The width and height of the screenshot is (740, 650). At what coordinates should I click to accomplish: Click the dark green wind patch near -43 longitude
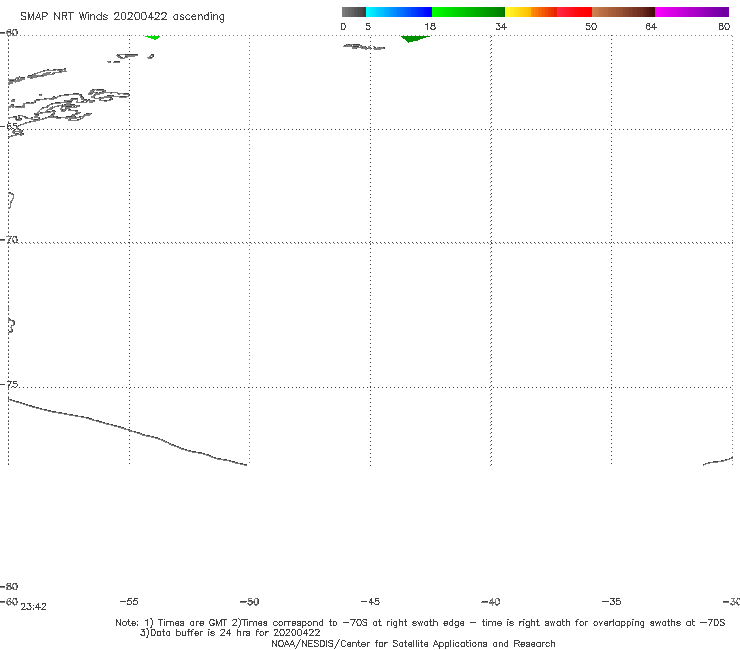click(x=413, y=38)
